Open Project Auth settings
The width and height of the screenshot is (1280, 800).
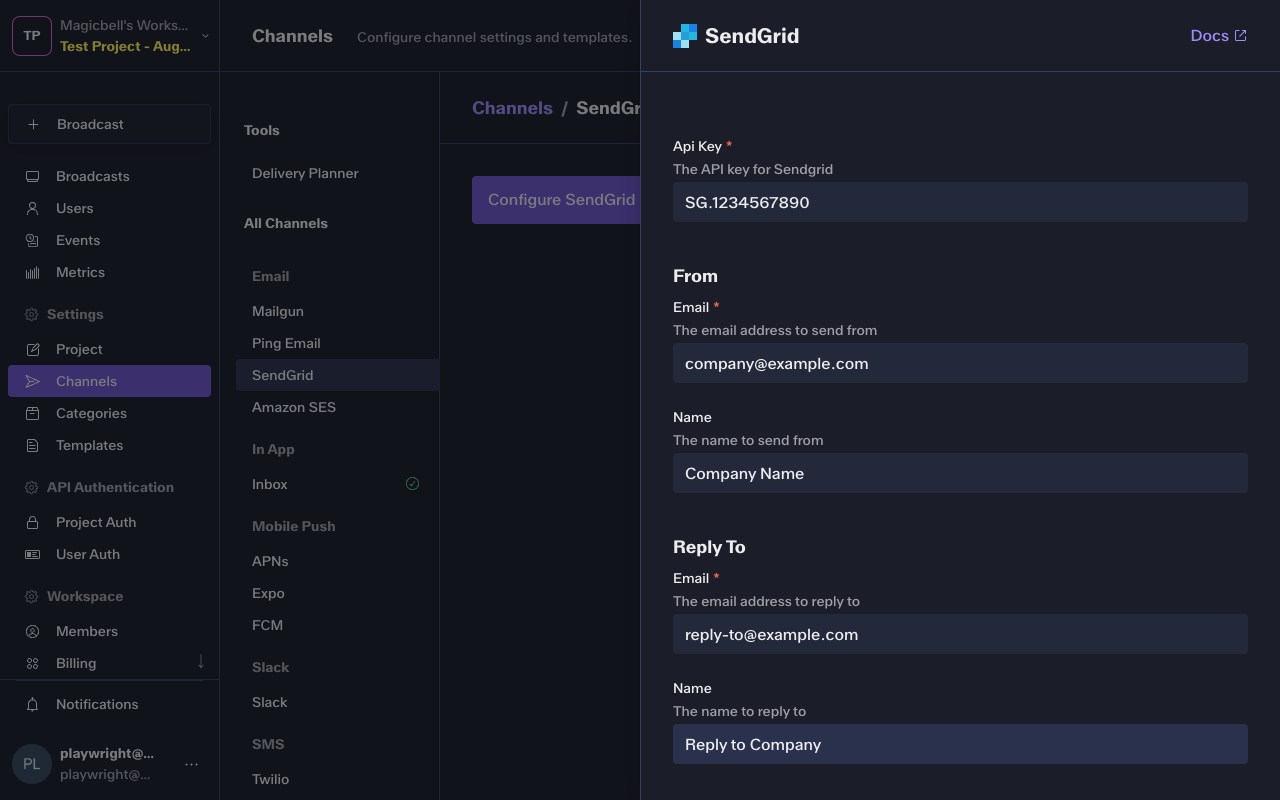tap(110, 522)
